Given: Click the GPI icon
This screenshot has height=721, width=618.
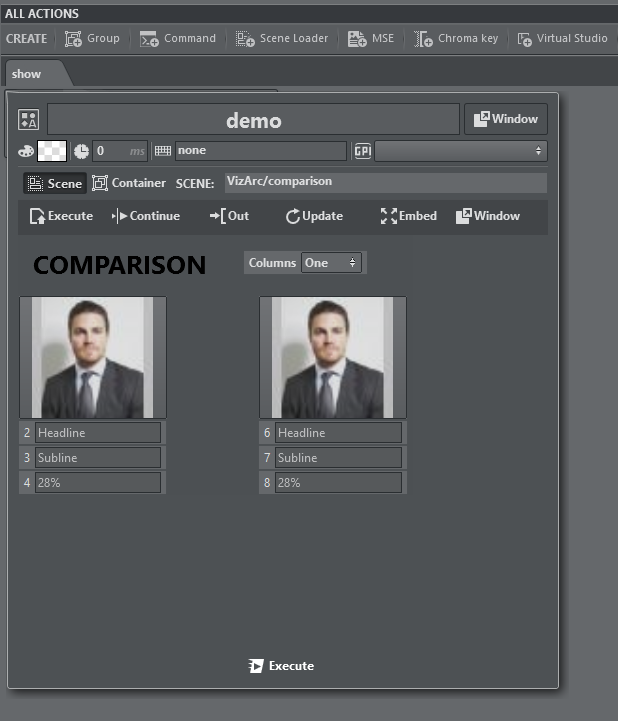Looking at the screenshot, I should (363, 151).
